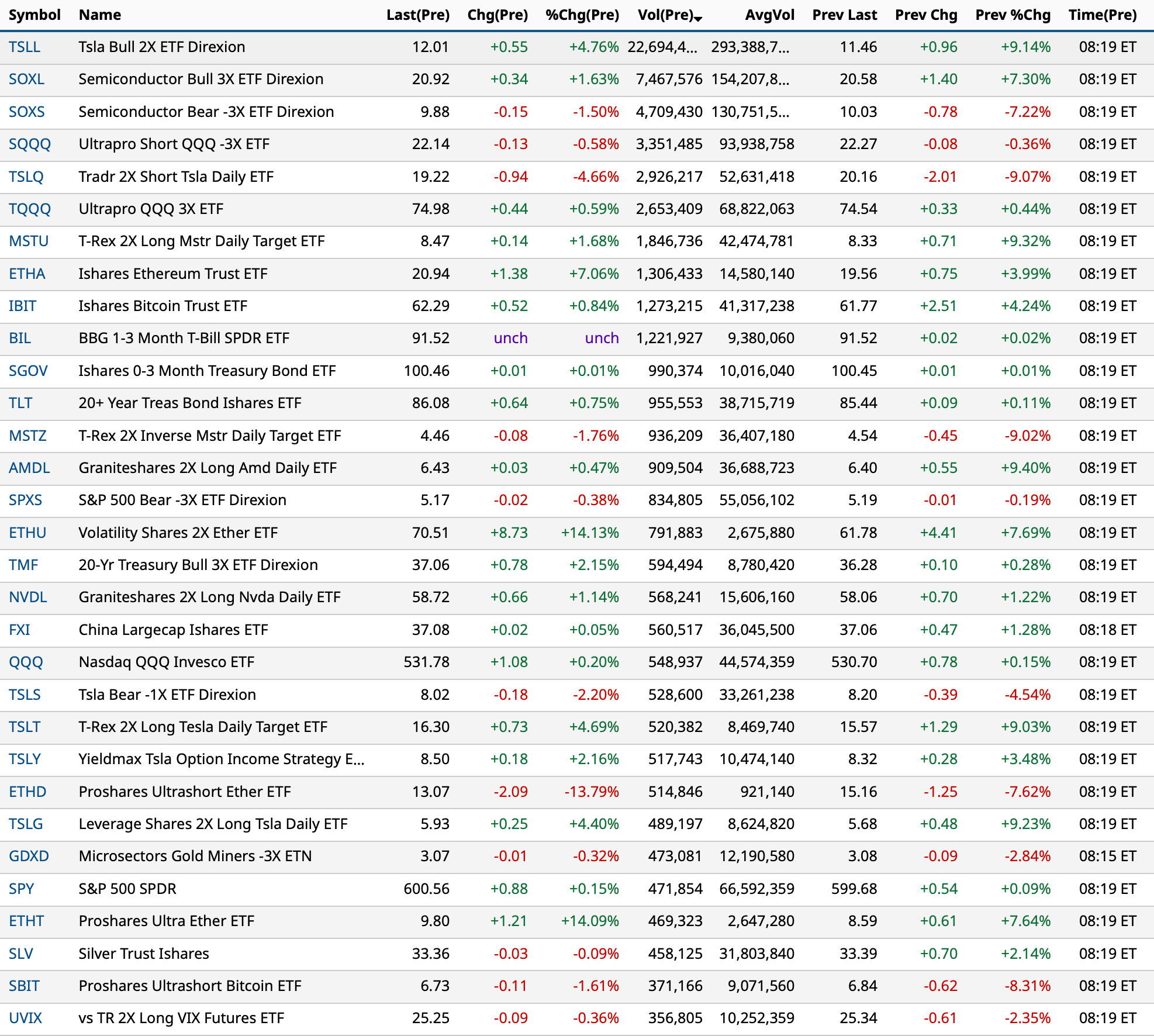Open the GDXD Gold Miners ETN link
Screen dimensions: 1154x1036
29,856
